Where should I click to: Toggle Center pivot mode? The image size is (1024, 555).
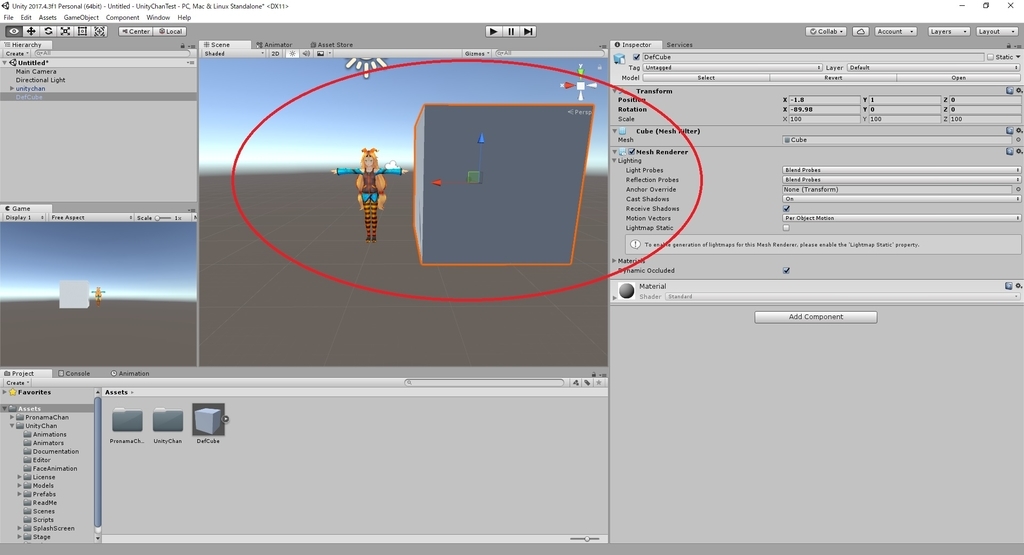pos(135,31)
